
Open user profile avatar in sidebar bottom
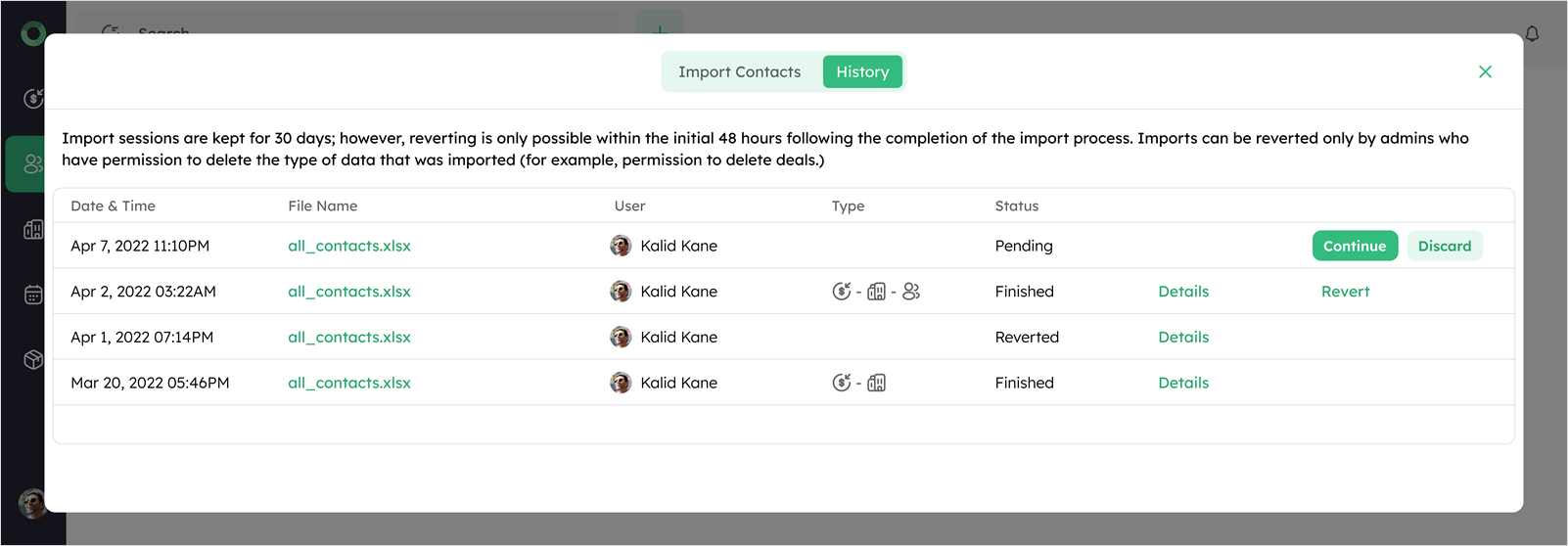33,503
